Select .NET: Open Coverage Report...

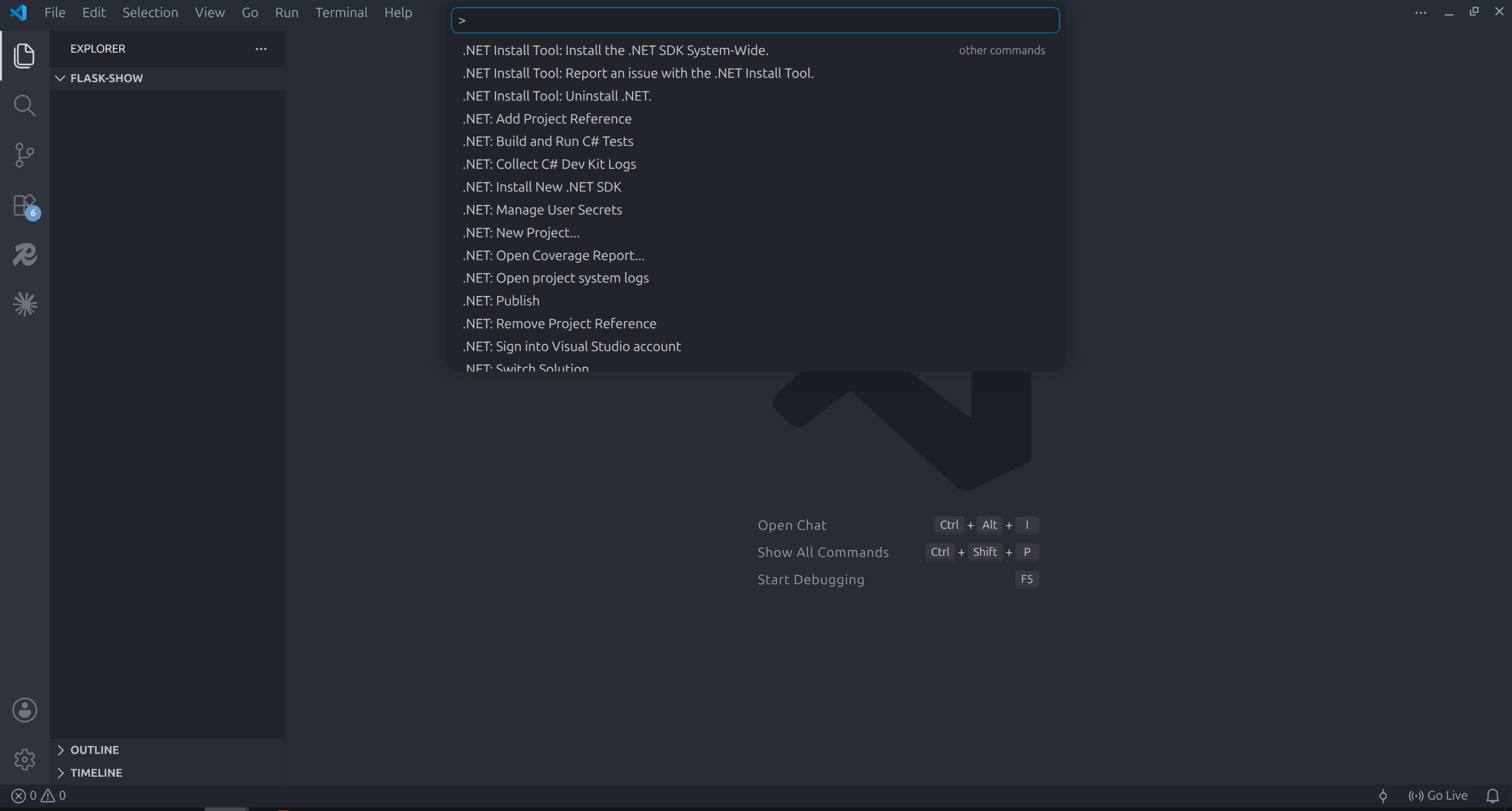755,255
